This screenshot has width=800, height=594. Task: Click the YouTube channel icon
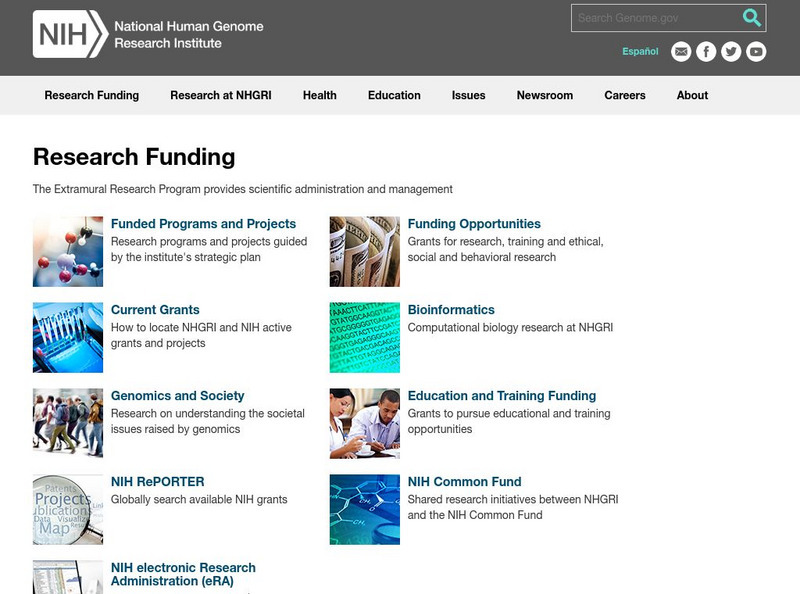pos(755,51)
